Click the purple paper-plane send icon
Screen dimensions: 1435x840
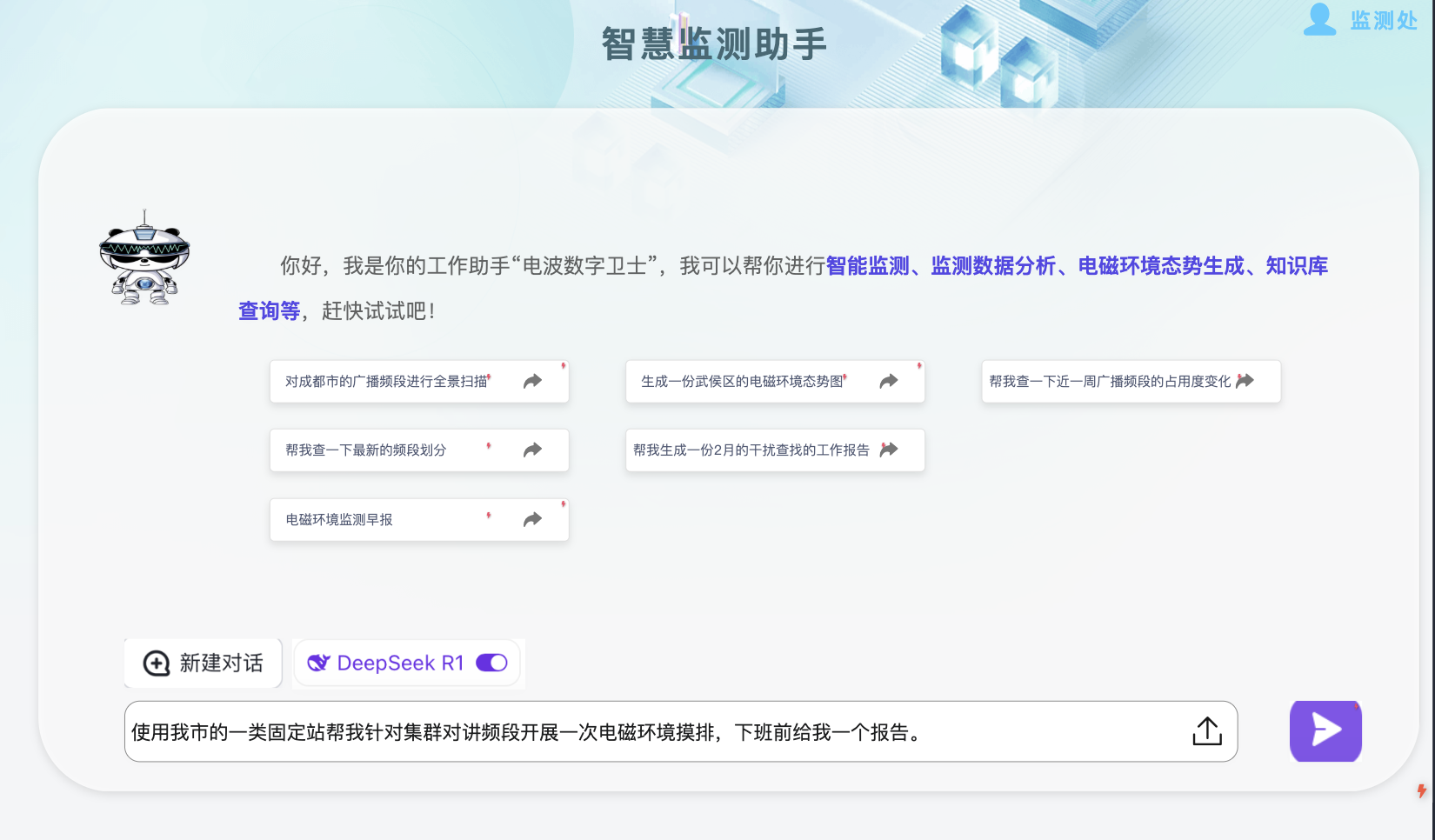(x=1325, y=731)
